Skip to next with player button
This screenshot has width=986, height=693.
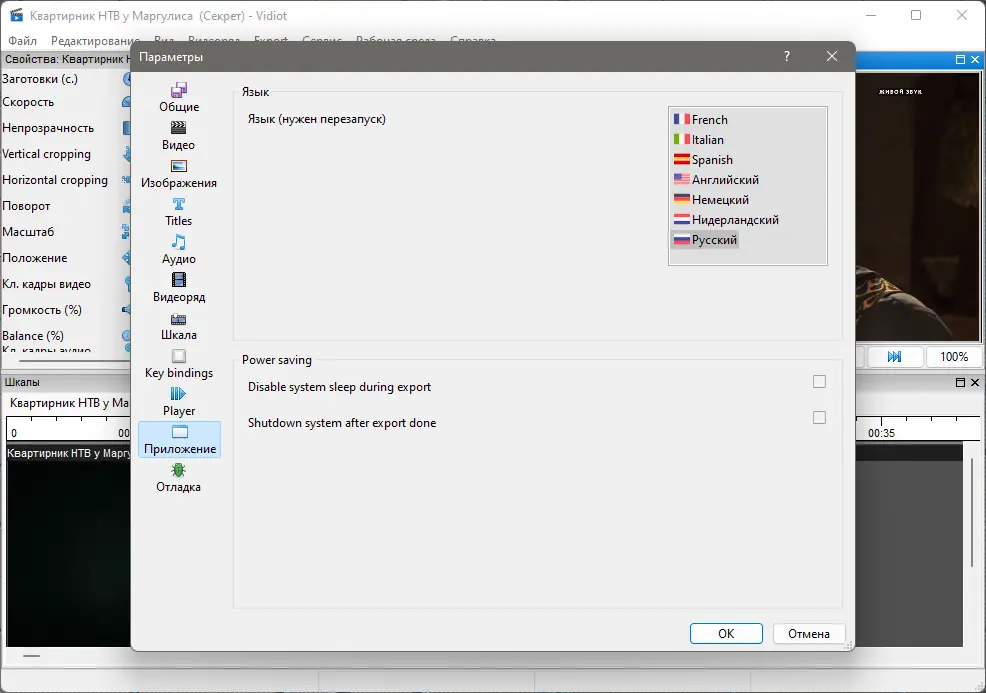(894, 357)
